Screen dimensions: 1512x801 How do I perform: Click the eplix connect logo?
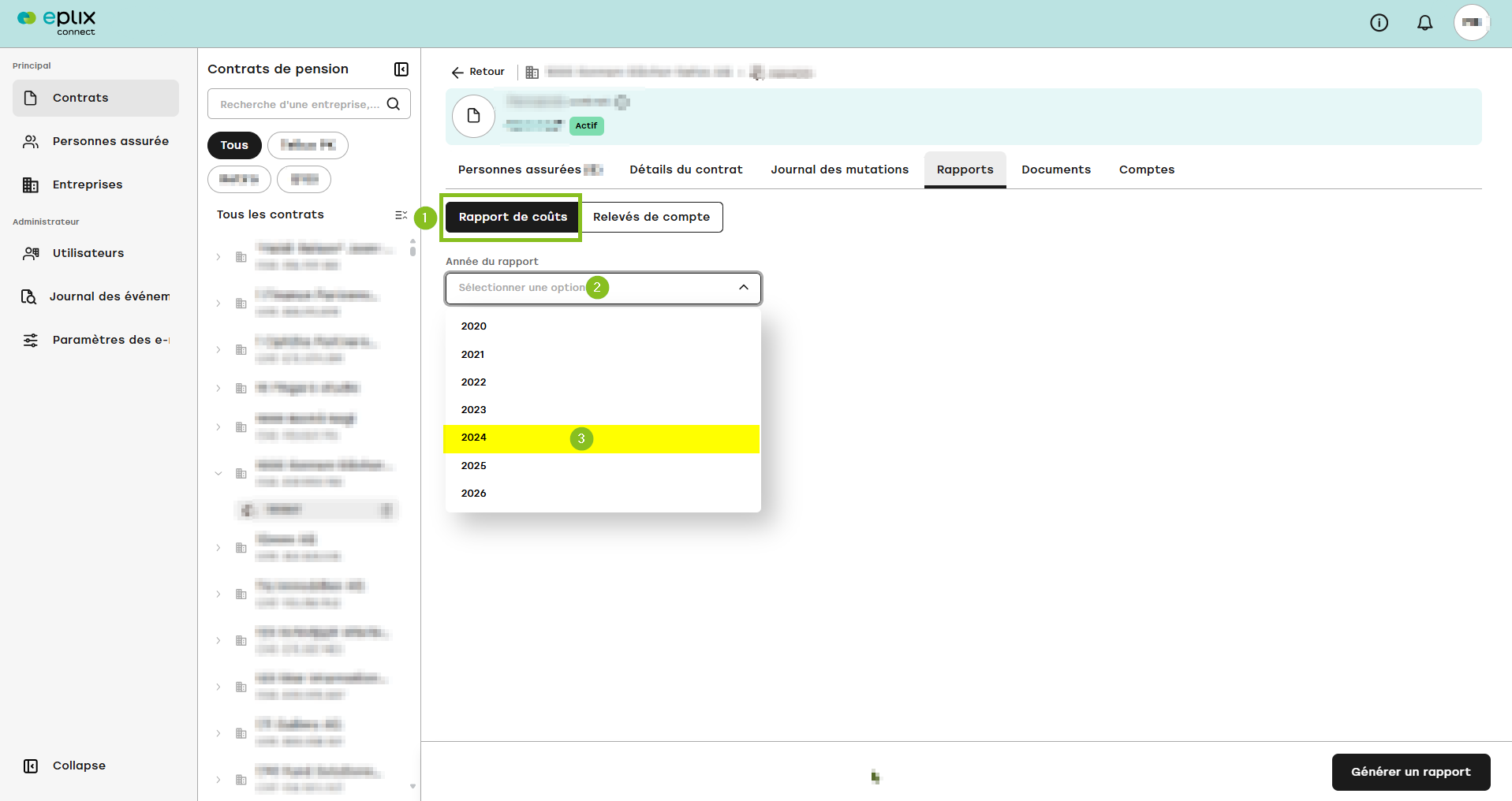[x=57, y=23]
